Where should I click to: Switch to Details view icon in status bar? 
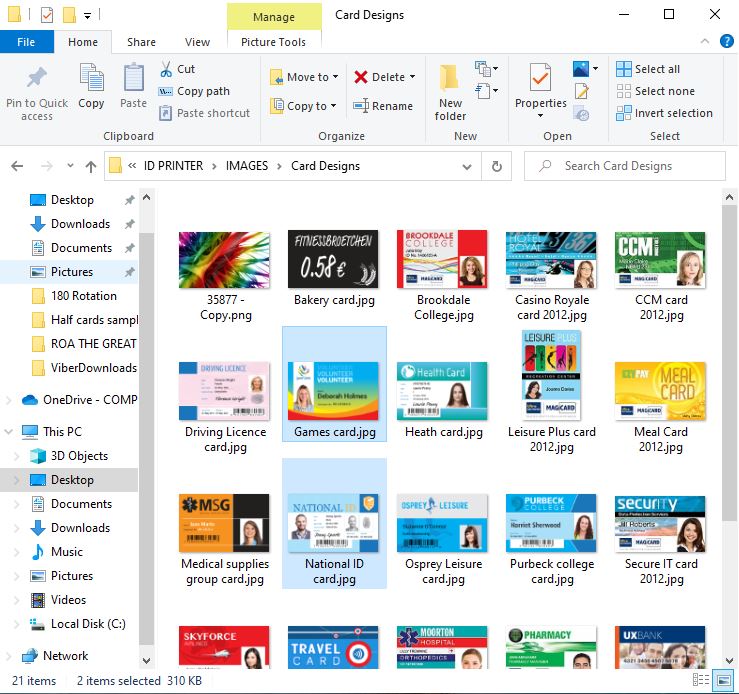701,680
